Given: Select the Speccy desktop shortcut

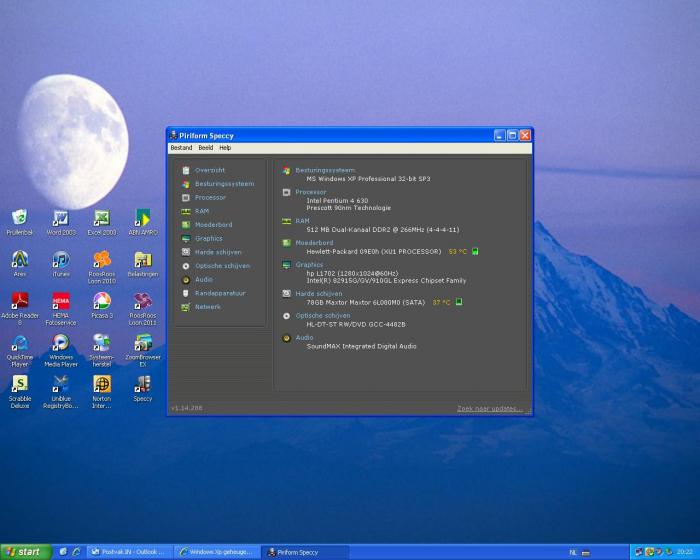Looking at the screenshot, I should [x=143, y=389].
